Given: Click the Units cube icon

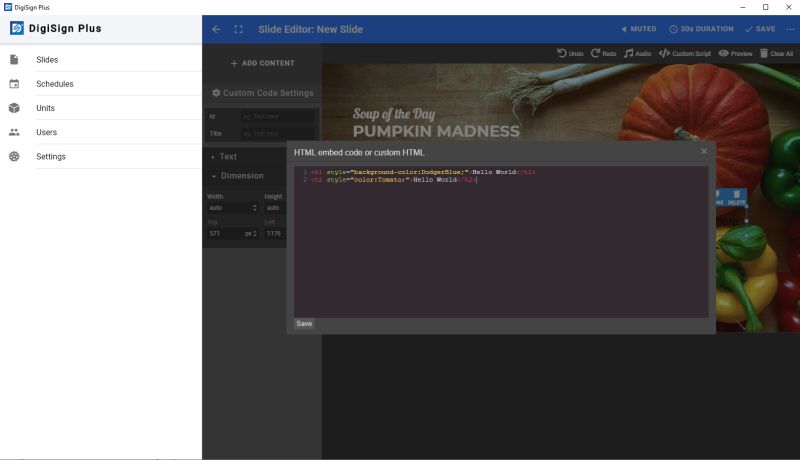Looking at the screenshot, I should (14, 108).
